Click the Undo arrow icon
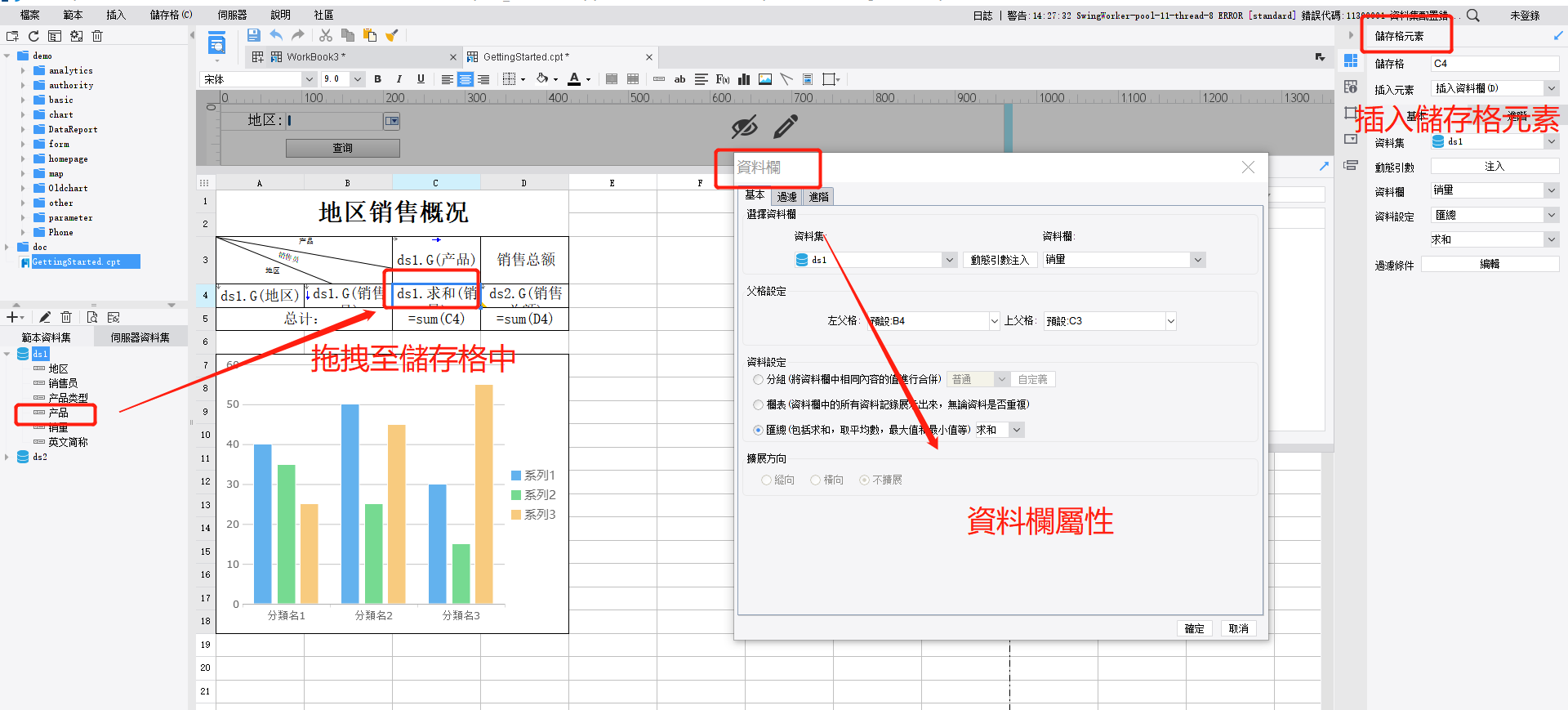The width and height of the screenshot is (1568, 710). point(276,35)
